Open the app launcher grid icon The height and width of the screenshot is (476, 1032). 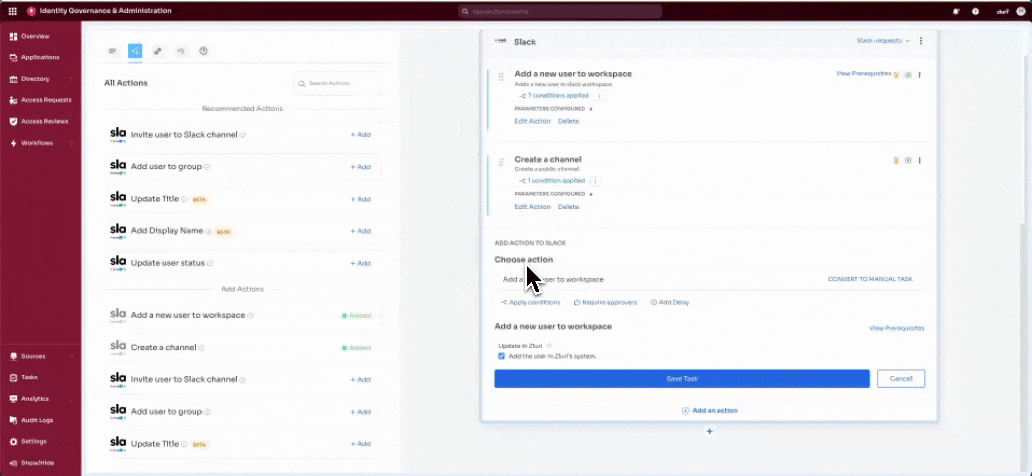pos(12,11)
